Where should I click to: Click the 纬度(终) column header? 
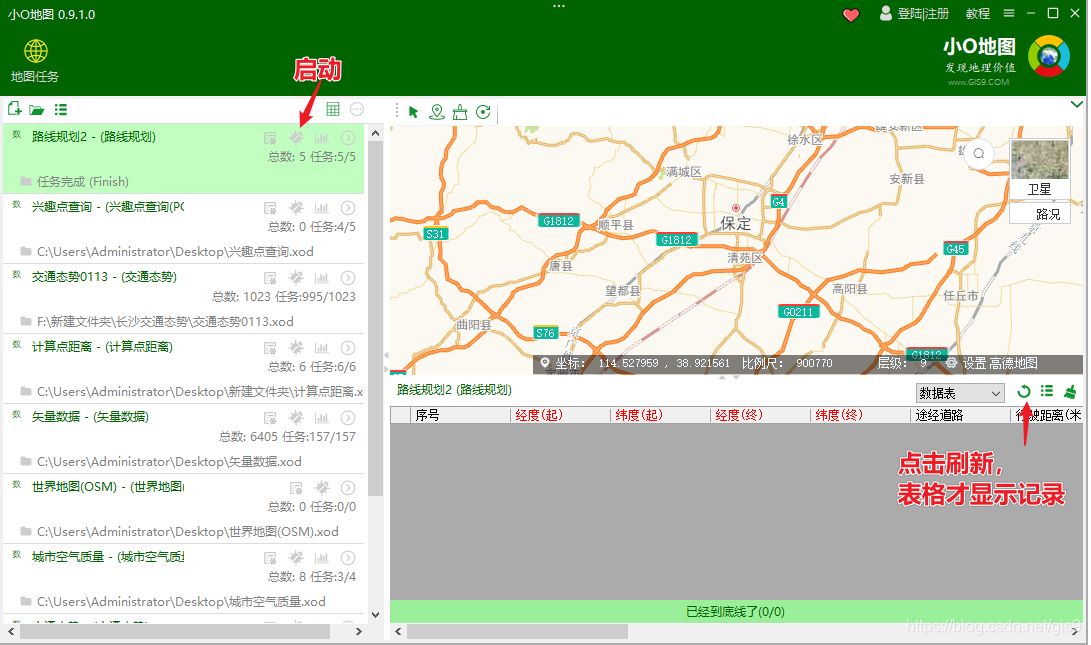(861, 415)
